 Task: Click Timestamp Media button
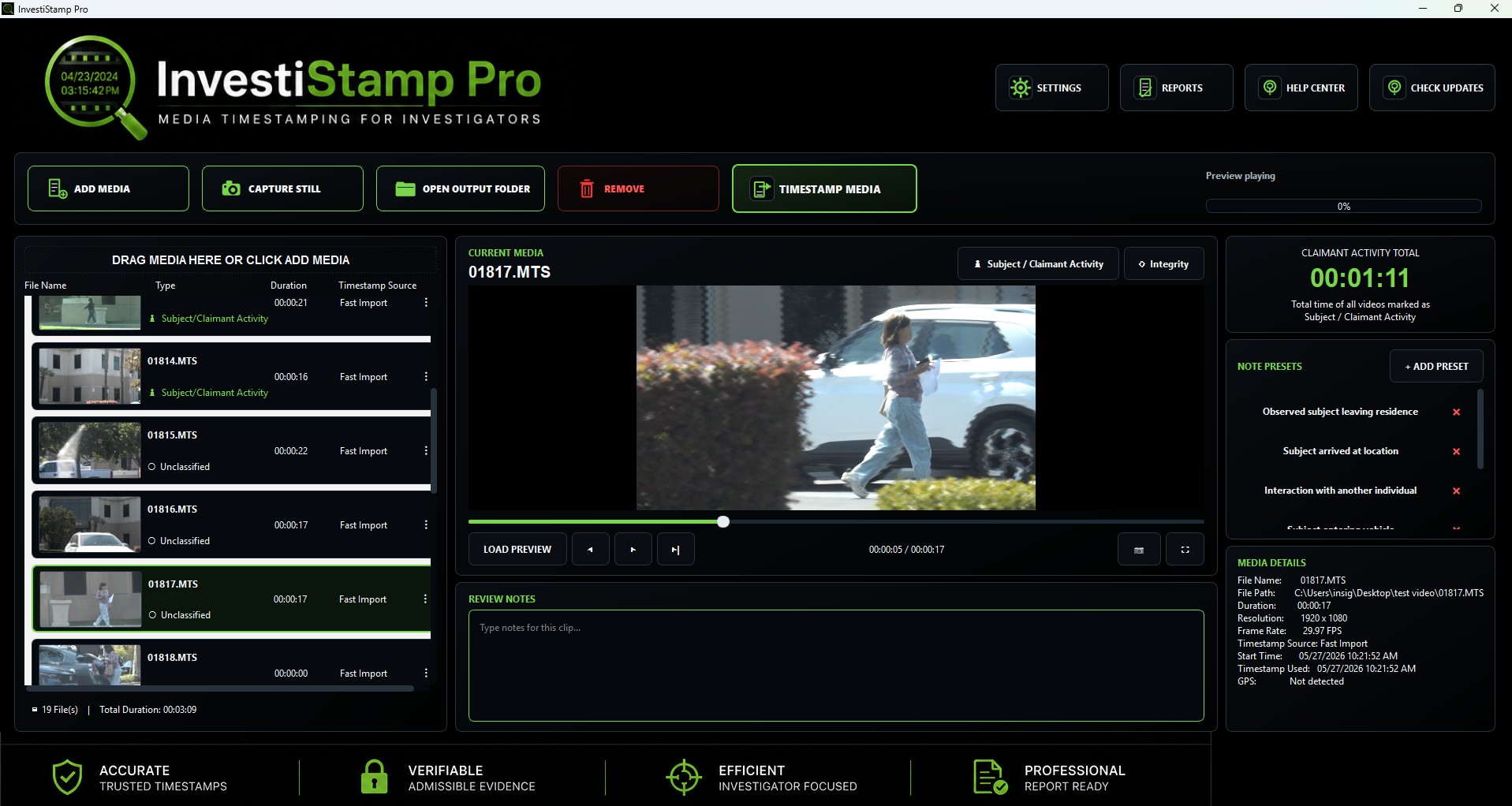824,188
